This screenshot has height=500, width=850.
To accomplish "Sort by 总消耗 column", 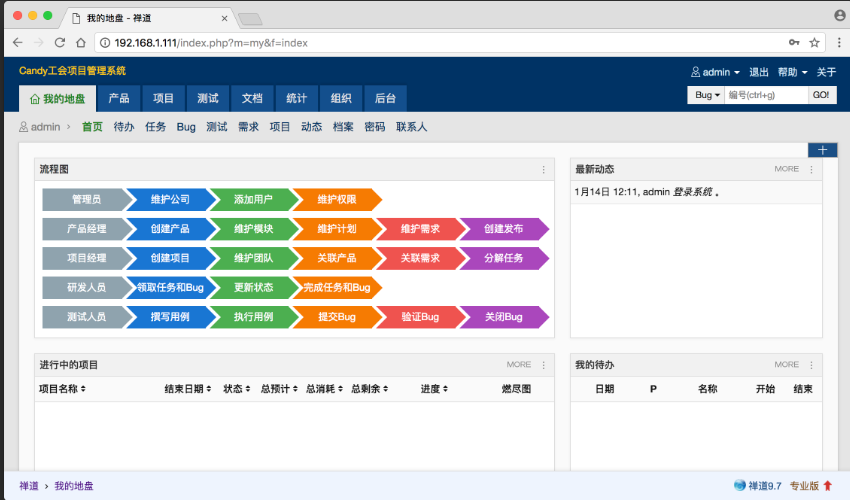I will pos(324,389).
